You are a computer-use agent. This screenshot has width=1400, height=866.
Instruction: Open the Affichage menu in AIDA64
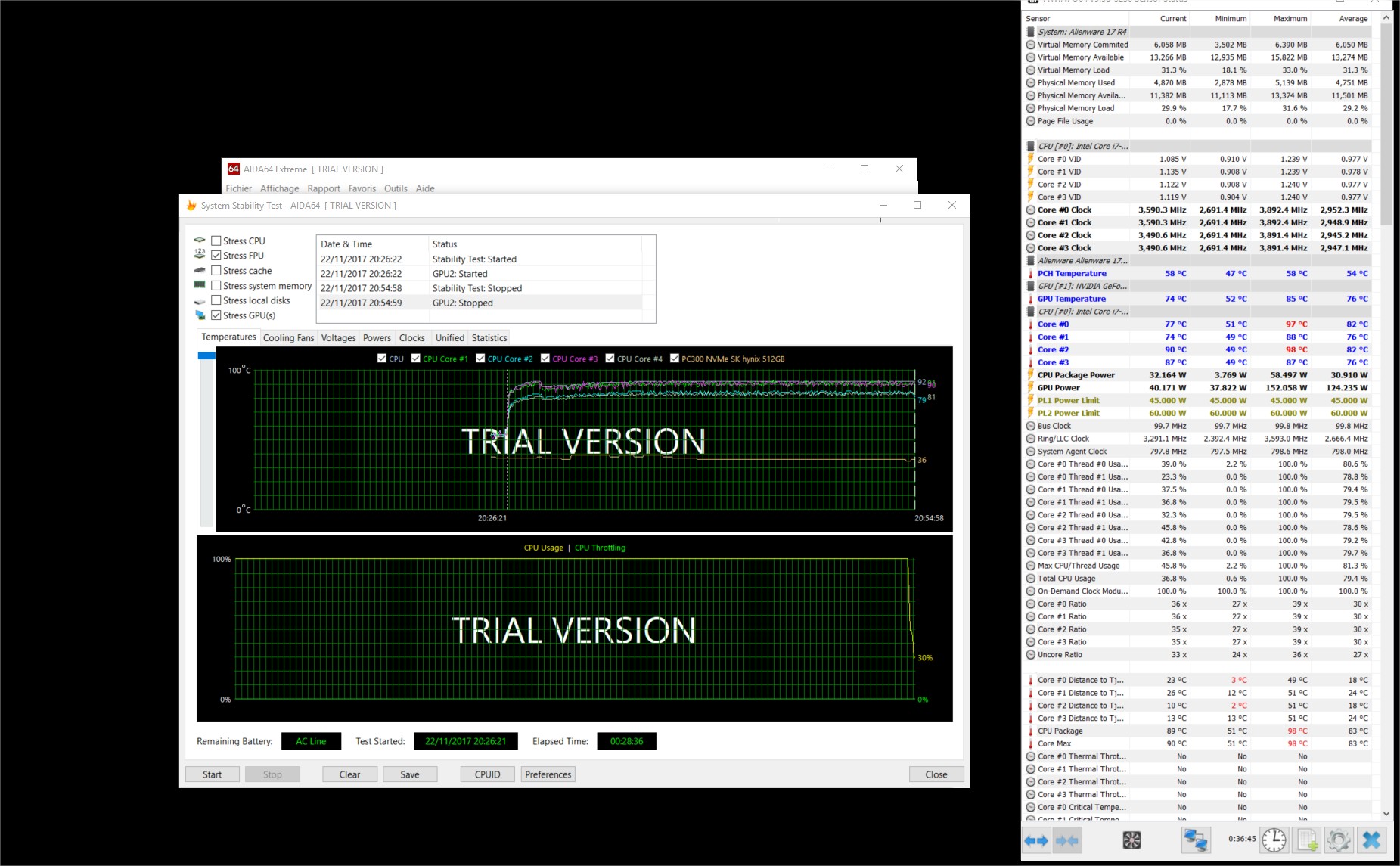coord(279,188)
